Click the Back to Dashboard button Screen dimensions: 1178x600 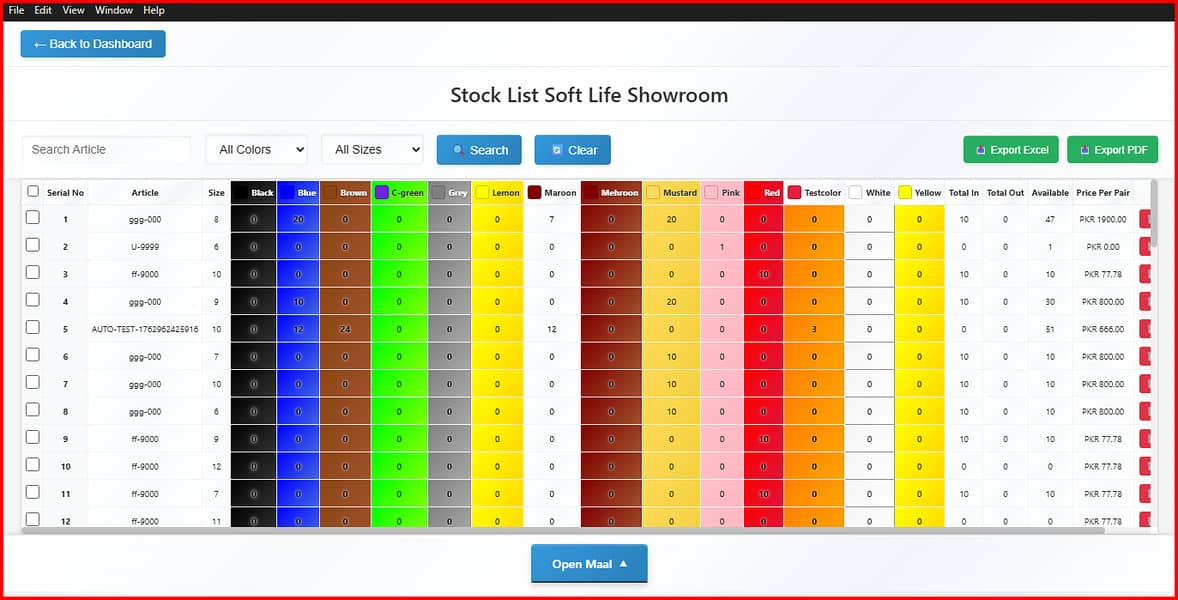point(92,43)
